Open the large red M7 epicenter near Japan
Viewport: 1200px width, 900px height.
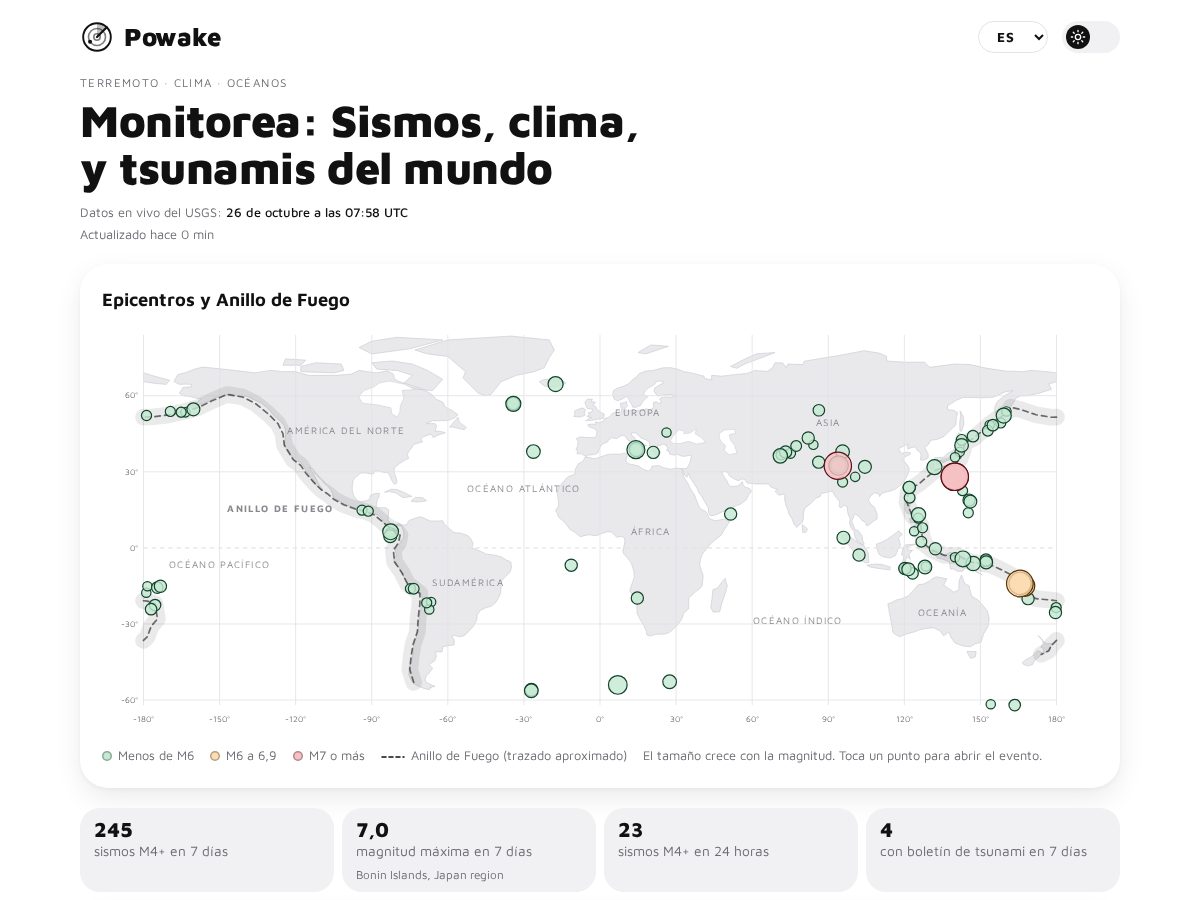tap(955, 476)
